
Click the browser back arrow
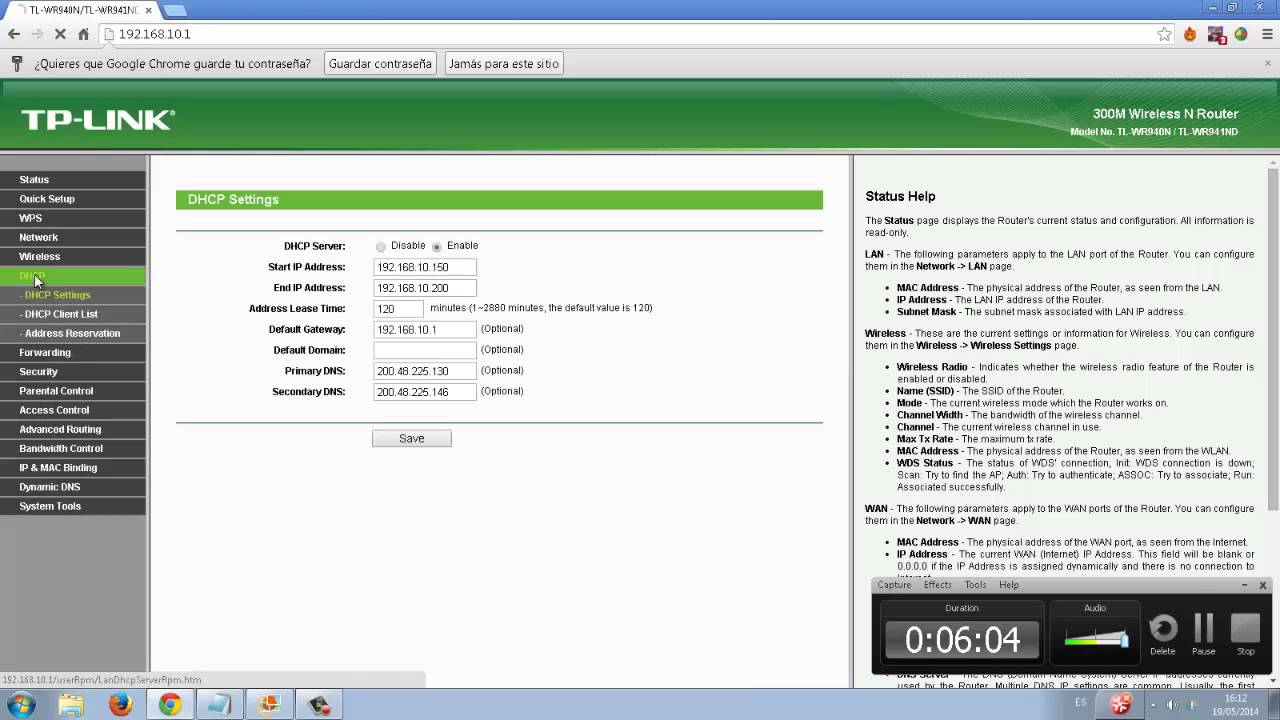click(x=14, y=34)
